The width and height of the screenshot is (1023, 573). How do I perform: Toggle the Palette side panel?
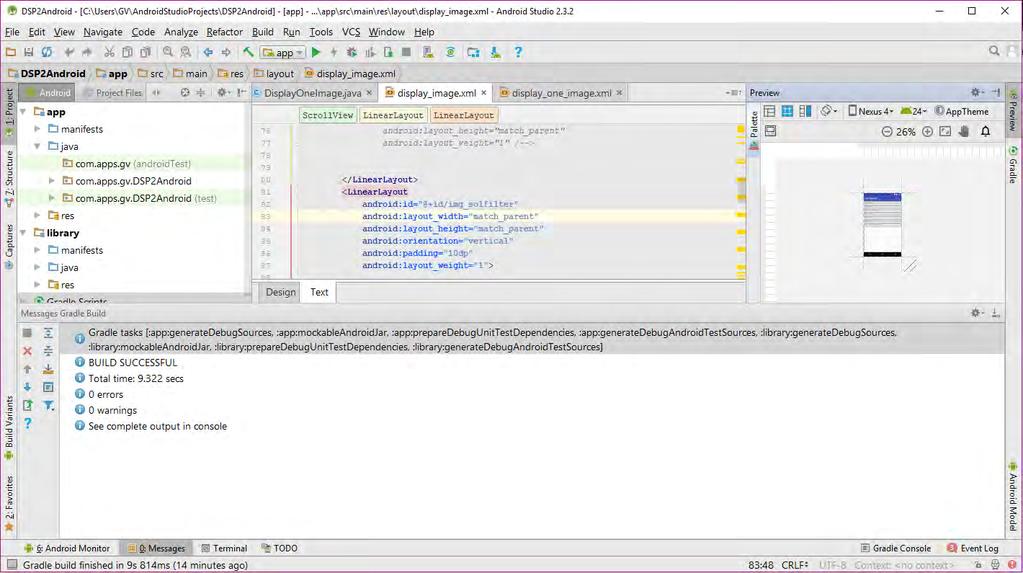point(754,131)
